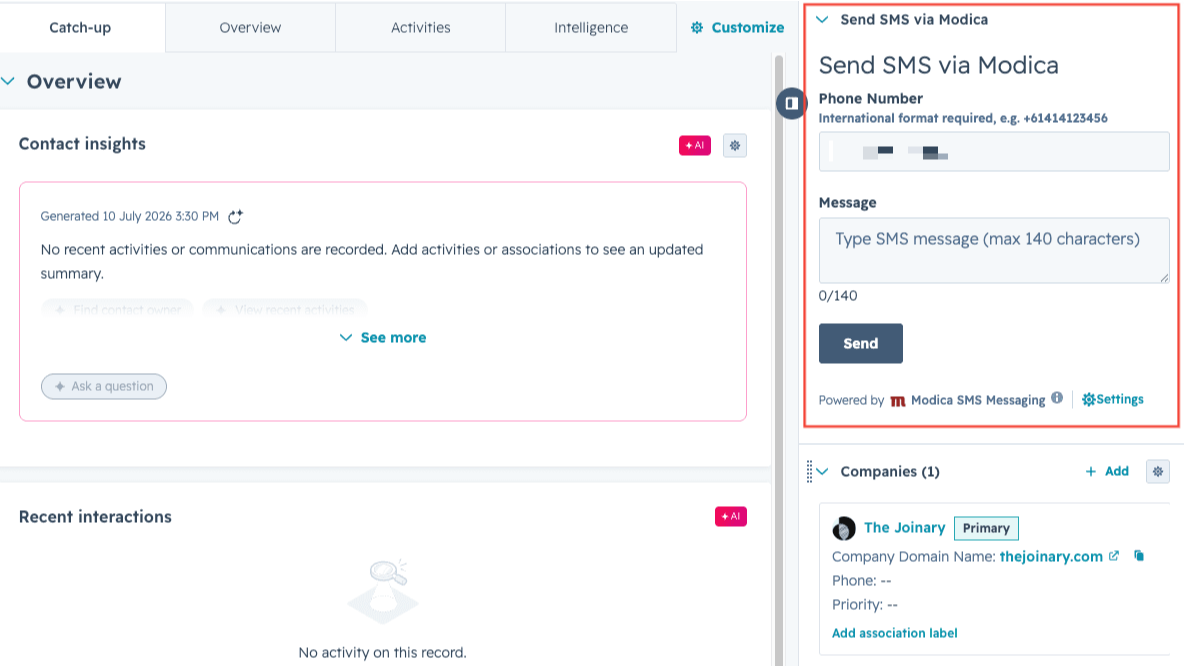Click the AI badge in Recent interactions
This screenshot has width=1184, height=666.
click(730, 516)
